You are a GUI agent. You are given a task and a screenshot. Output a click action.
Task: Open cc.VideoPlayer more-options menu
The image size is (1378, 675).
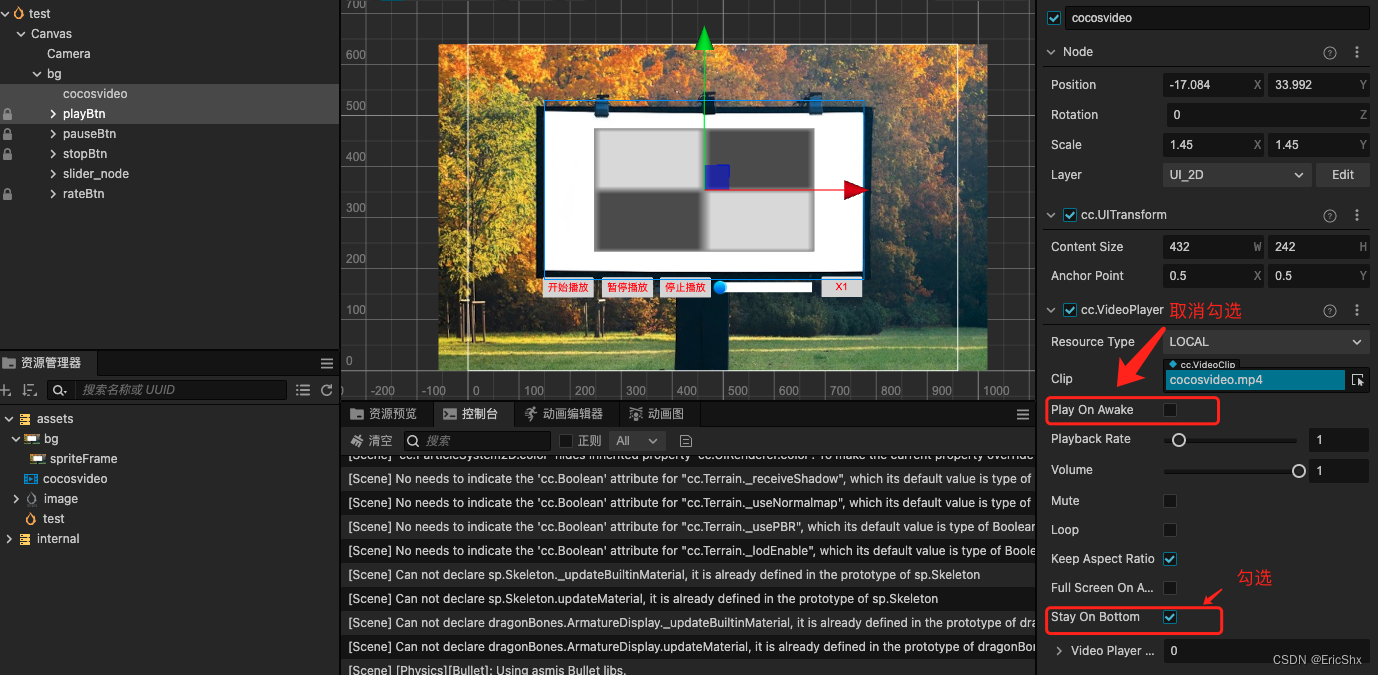click(x=1357, y=311)
